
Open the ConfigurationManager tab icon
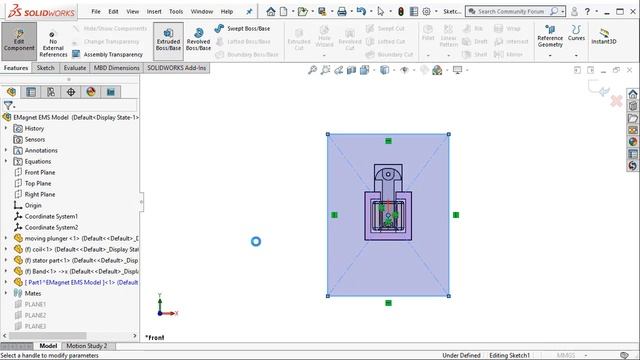click(51, 92)
